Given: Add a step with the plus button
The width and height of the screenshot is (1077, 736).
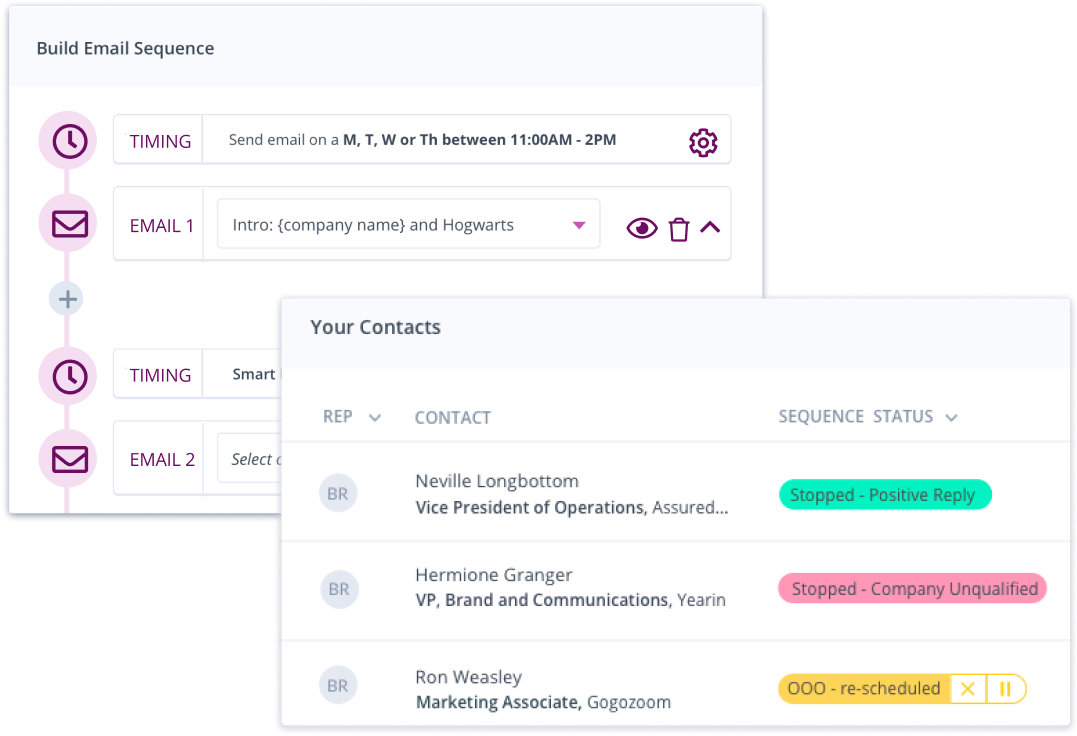Looking at the screenshot, I should [67, 299].
